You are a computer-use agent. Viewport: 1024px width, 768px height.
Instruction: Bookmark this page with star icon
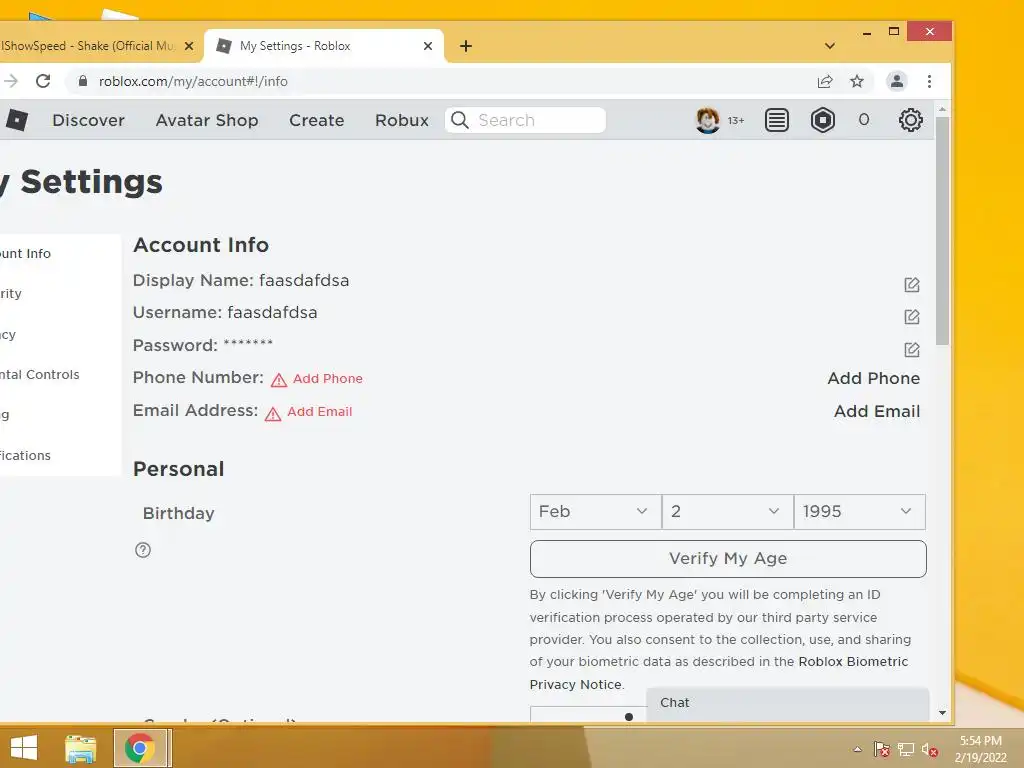coord(857,81)
